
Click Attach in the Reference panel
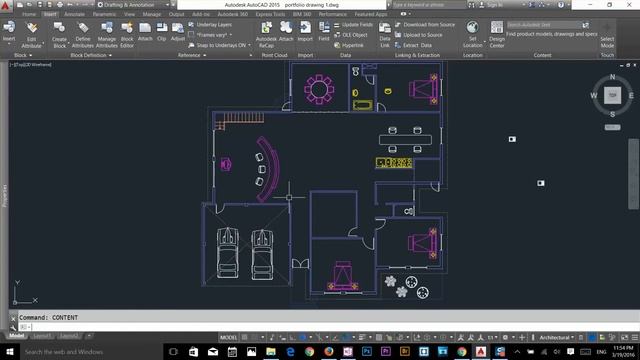pyautogui.click(x=145, y=32)
